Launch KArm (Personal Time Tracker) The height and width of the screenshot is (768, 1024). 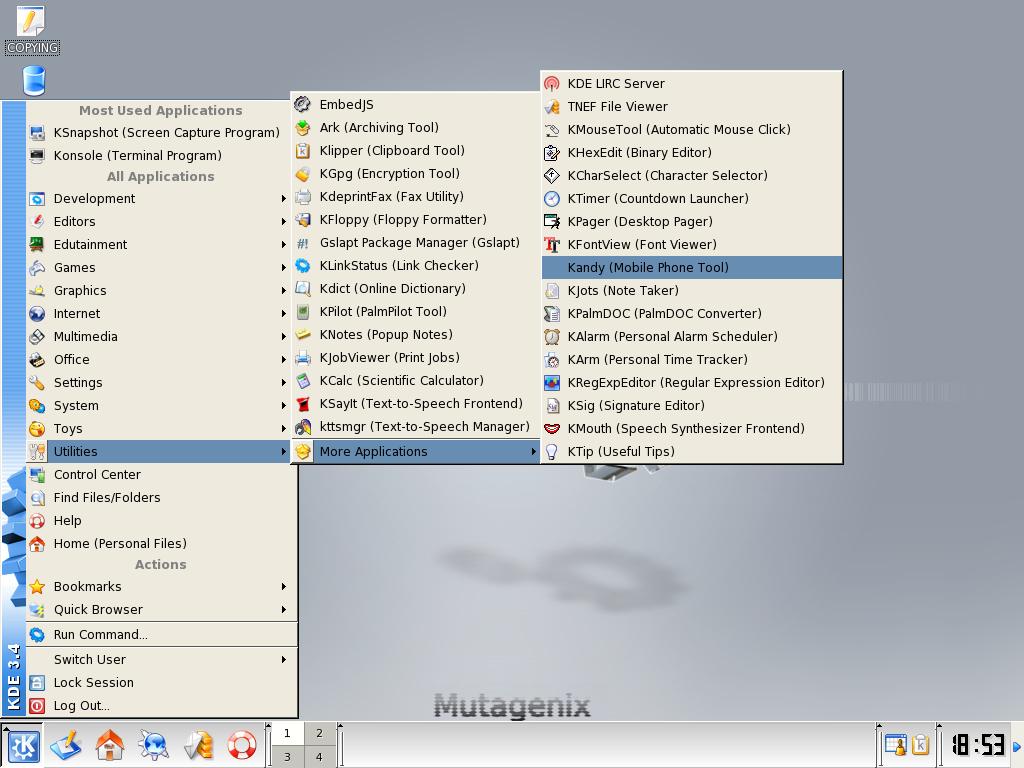point(692,360)
